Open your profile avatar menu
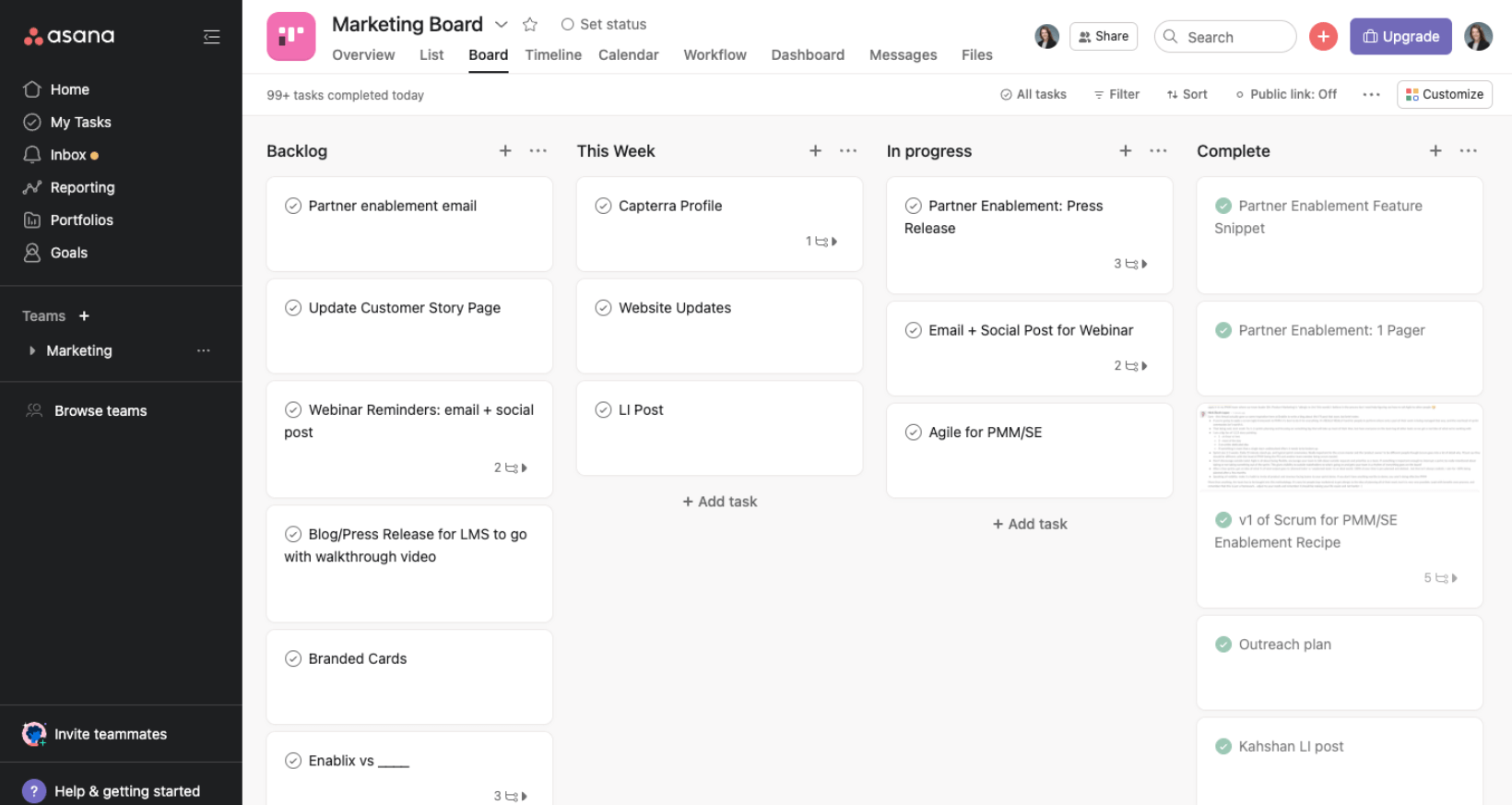The width and height of the screenshot is (1512, 805). [x=1478, y=36]
